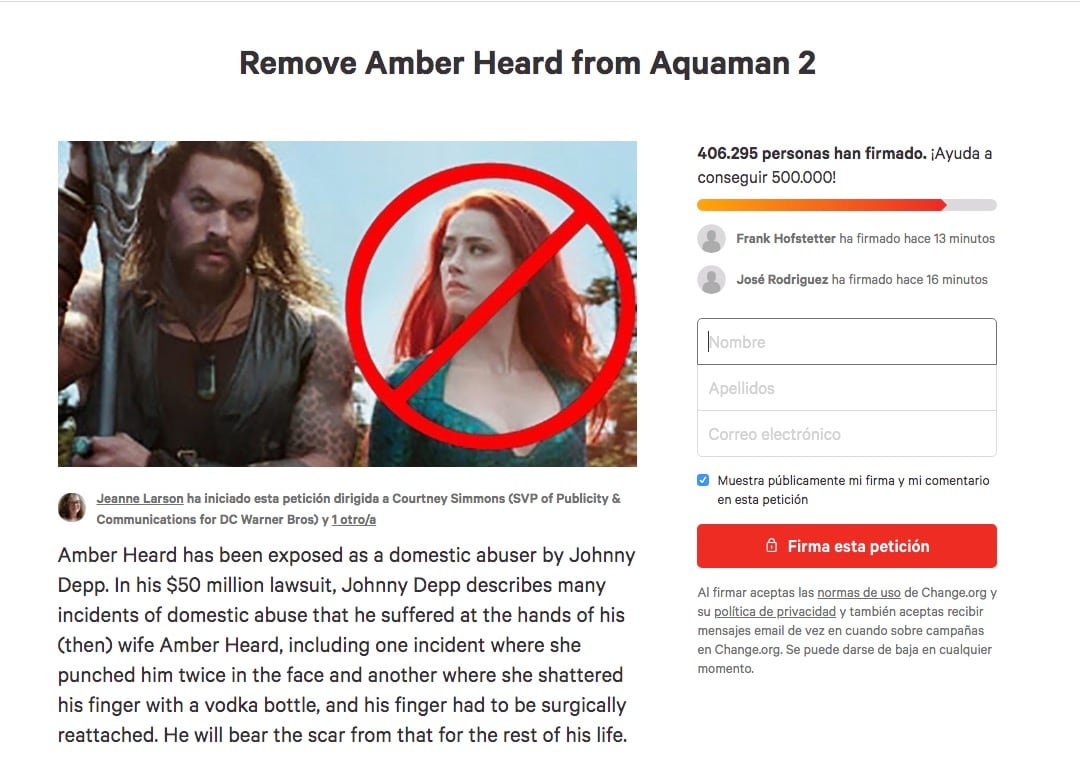The image size is (1080, 767).
Task: Click José Rodriguez's signer avatar icon
Action: [x=712, y=280]
